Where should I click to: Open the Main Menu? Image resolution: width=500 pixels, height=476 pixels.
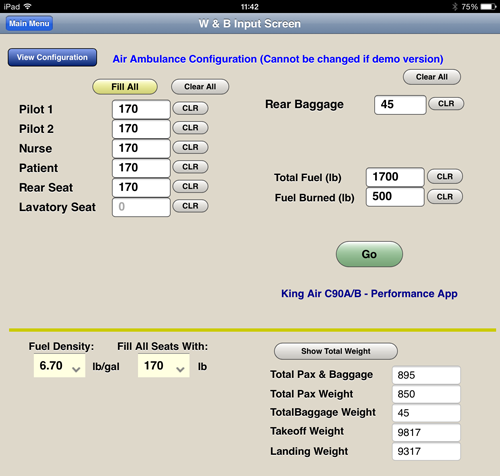[29, 23]
